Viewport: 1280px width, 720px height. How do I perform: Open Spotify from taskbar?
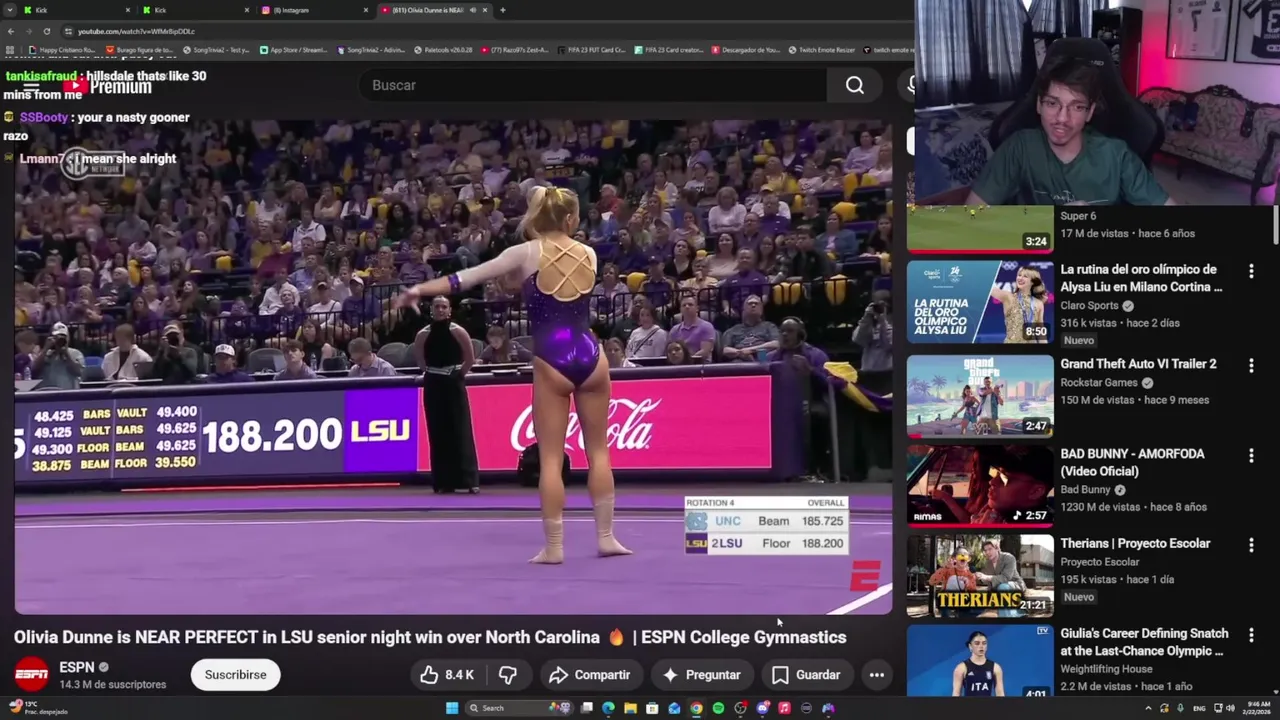[x=718, y=708]
